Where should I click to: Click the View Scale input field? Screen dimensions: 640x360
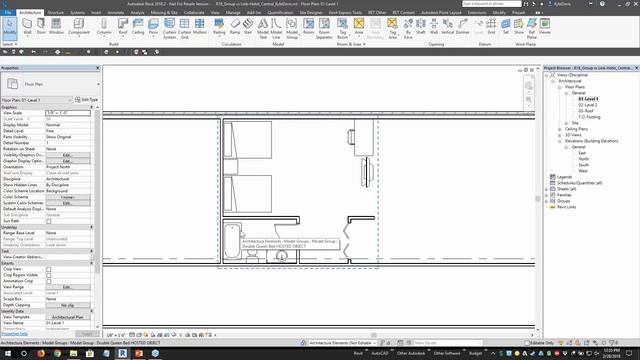tap(68, 113)
